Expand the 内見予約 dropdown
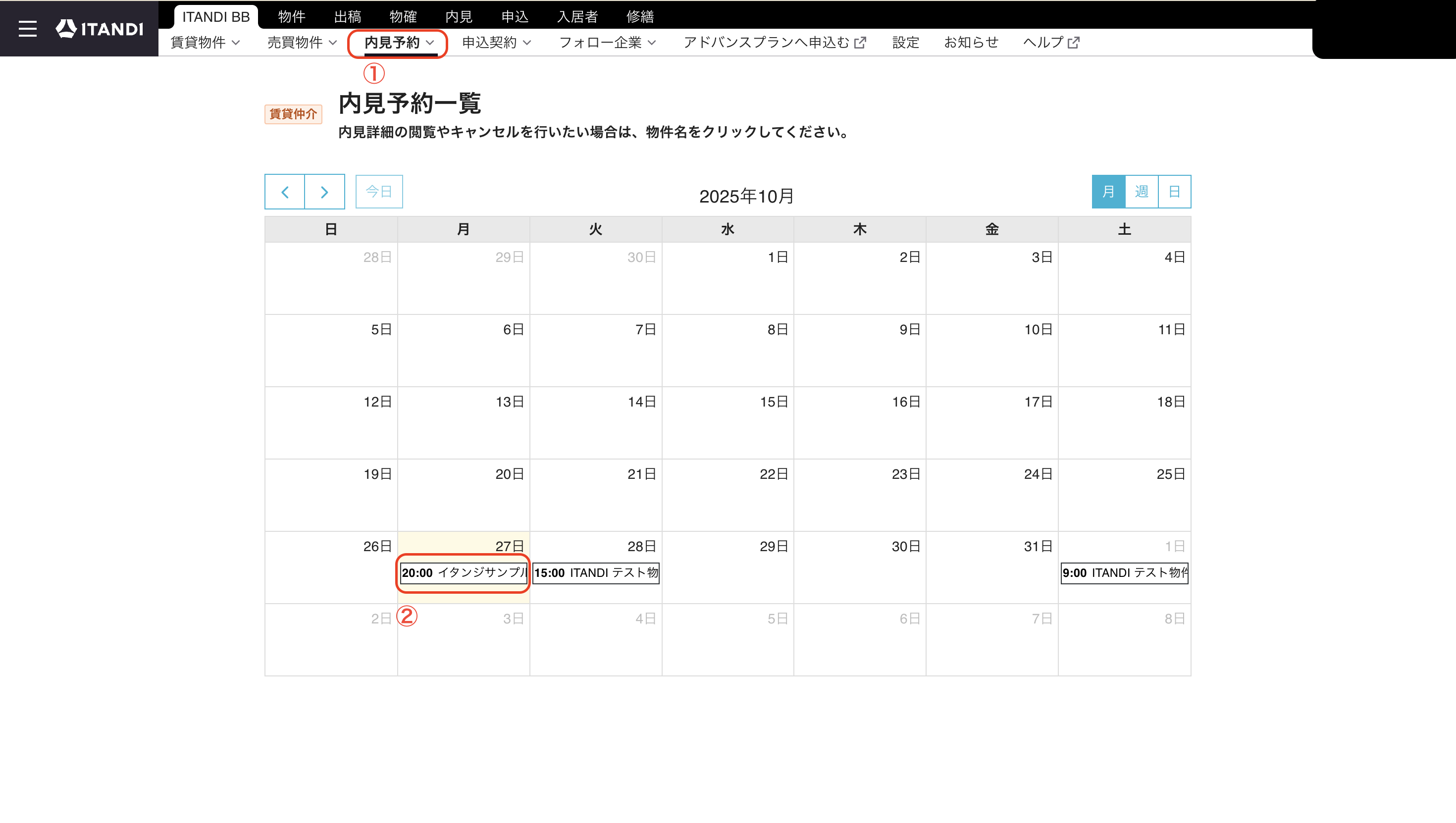1456x823 pixels. coord(399,43)
